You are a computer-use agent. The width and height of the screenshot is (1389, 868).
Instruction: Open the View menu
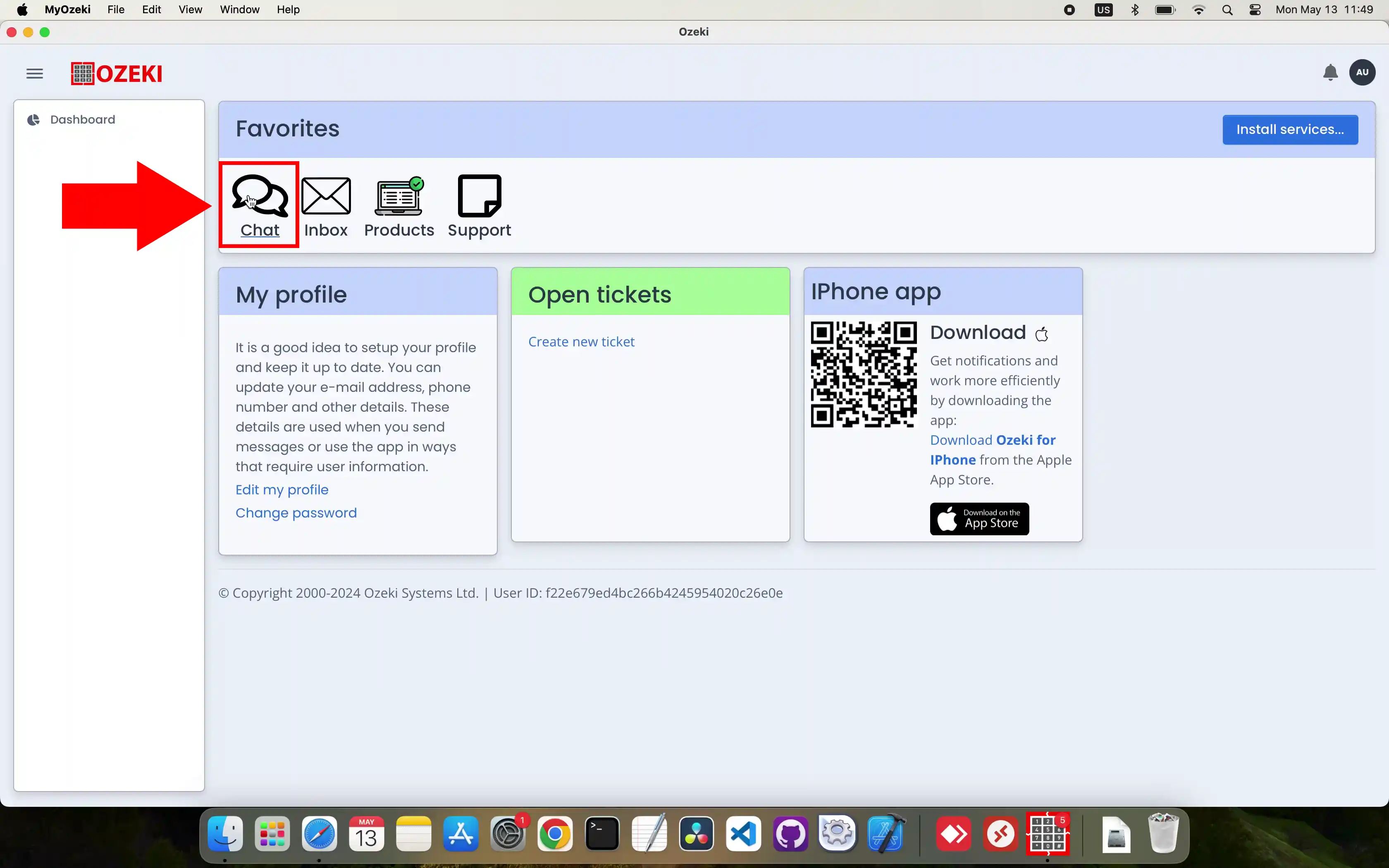click(x=190, y=10)
